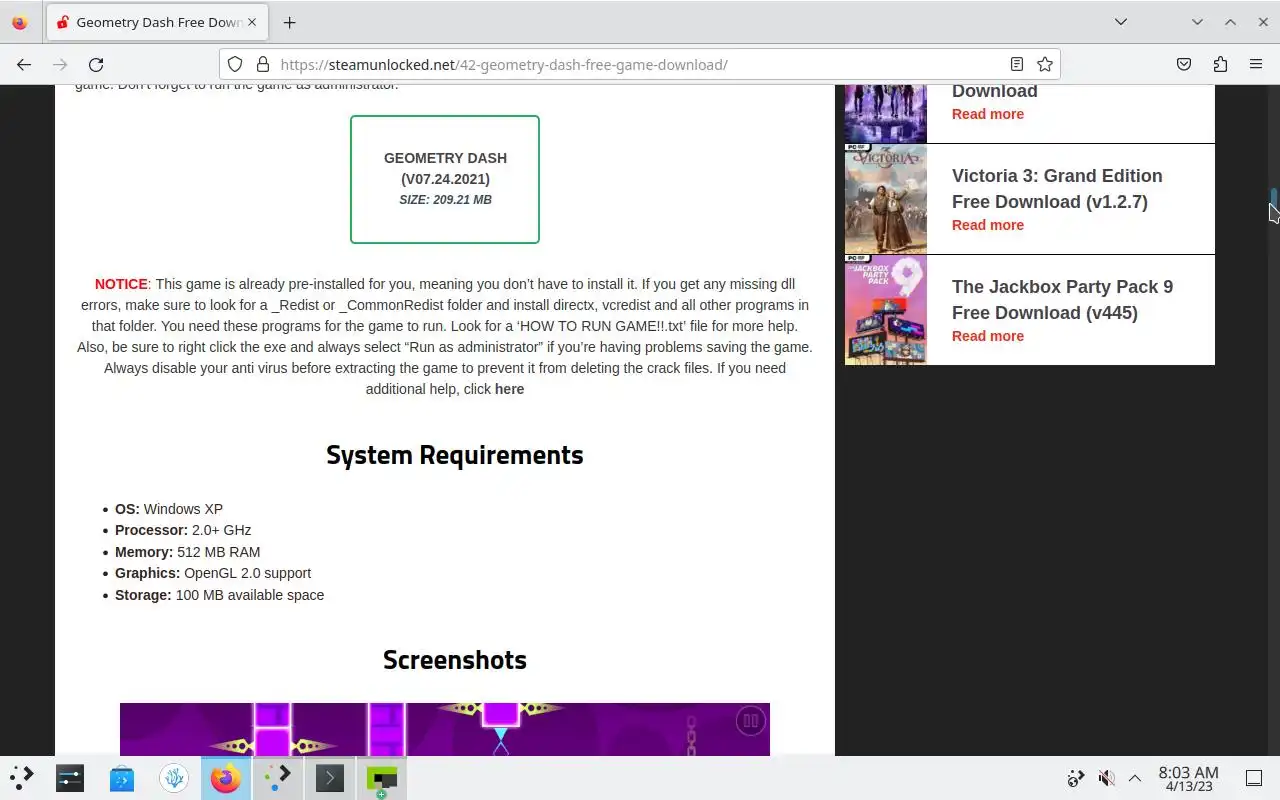The image size is (1280, 800).
Task: Open the taskbar app next to Firefox
Action: pos(278,778)
